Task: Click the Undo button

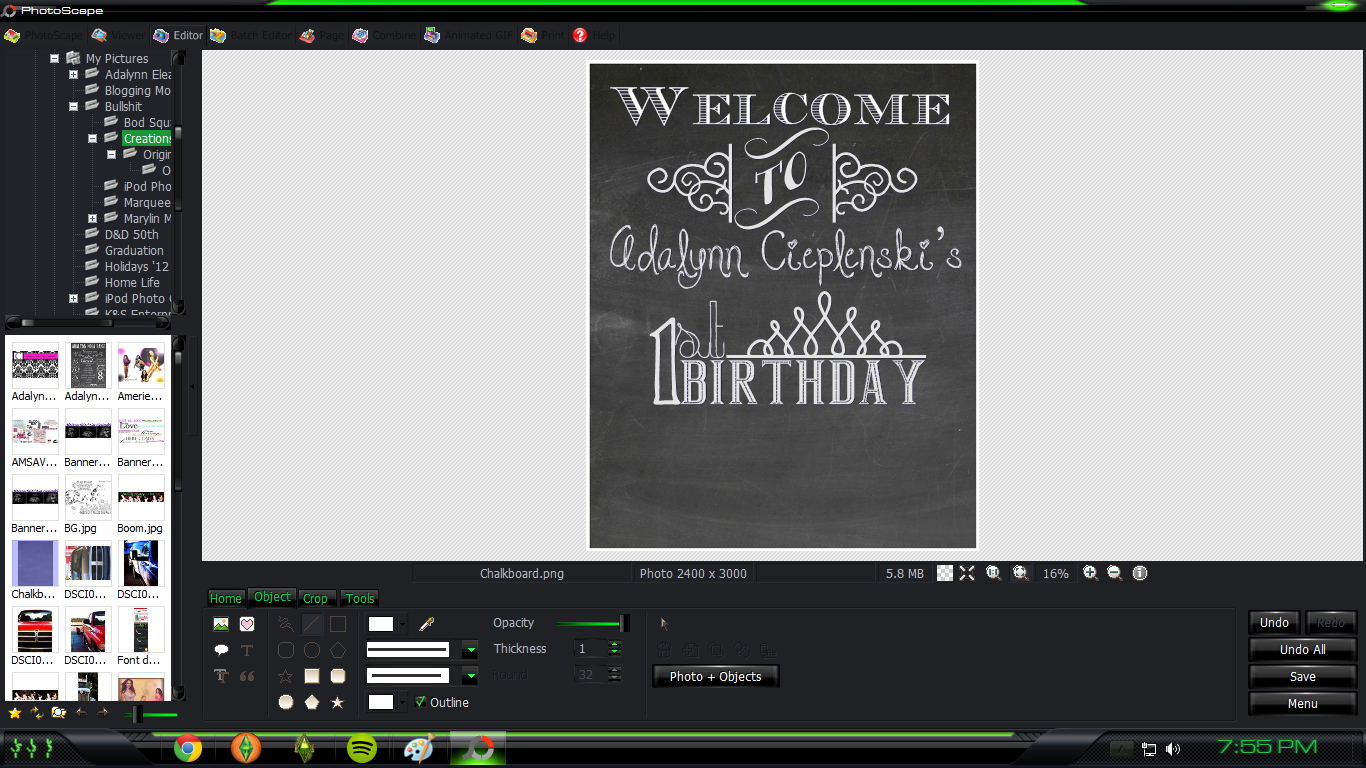Action: point(1274,622)
